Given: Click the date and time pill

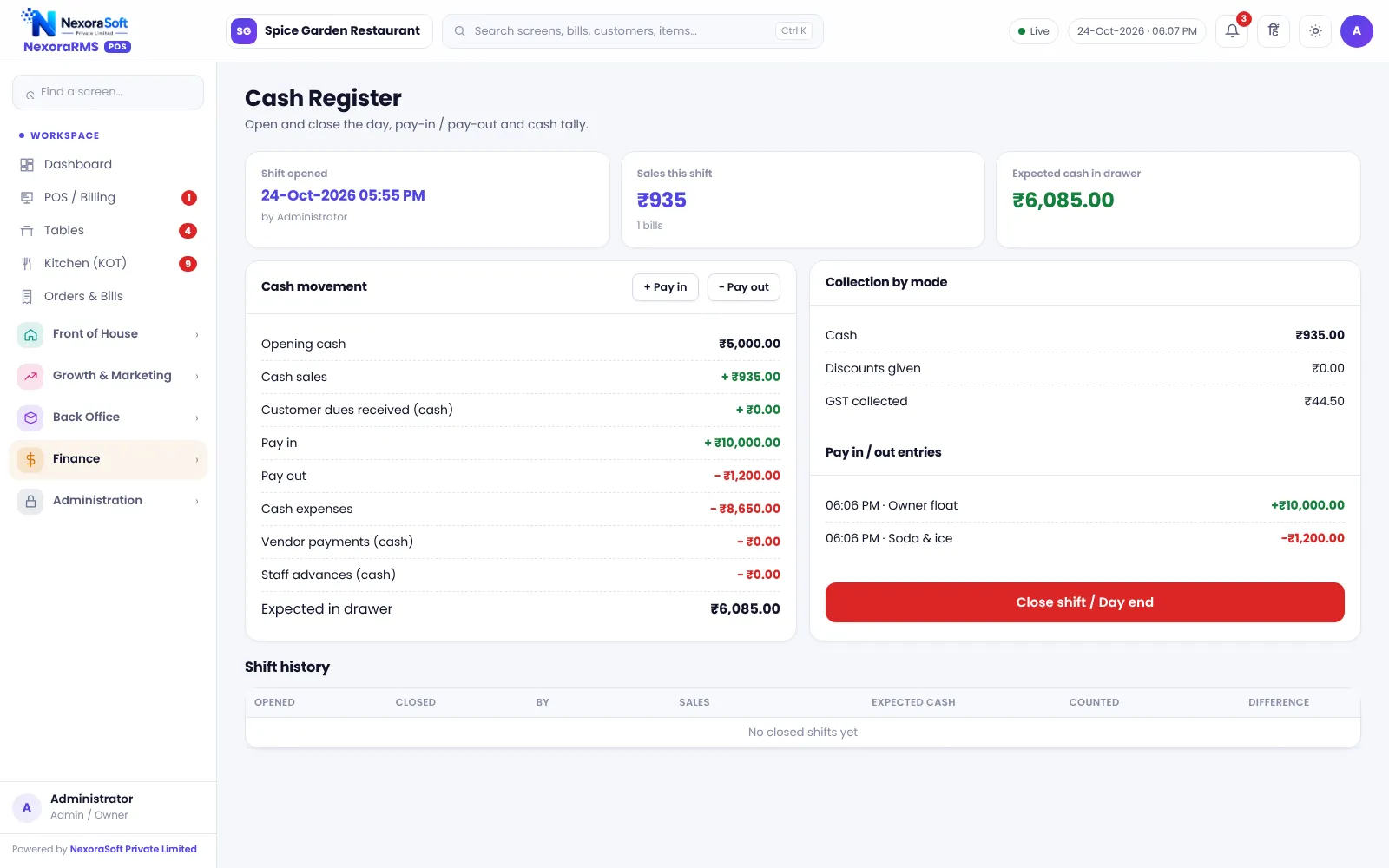Looking at the screenshot, I should coord(1136,31).
